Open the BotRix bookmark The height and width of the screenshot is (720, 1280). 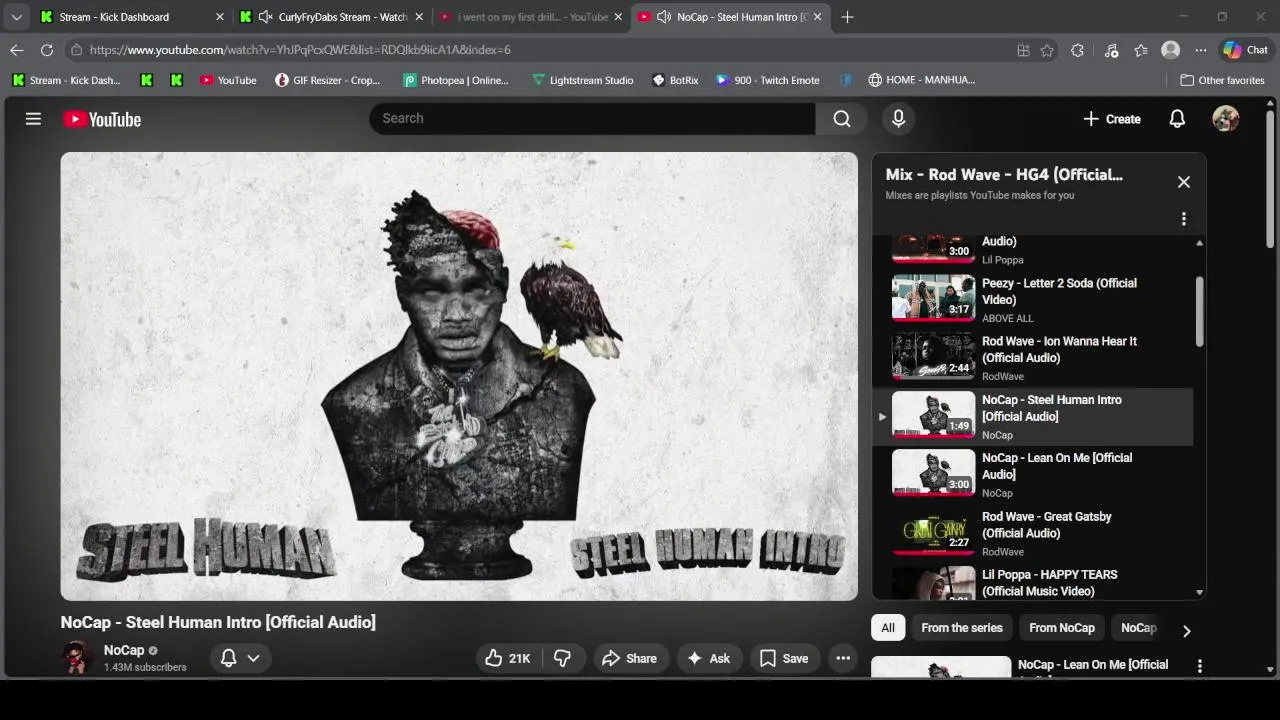675,80
